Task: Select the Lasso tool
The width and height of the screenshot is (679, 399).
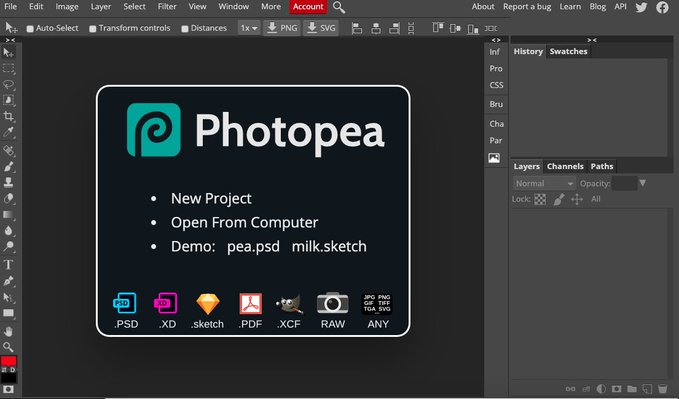Action: click(8, 84)
